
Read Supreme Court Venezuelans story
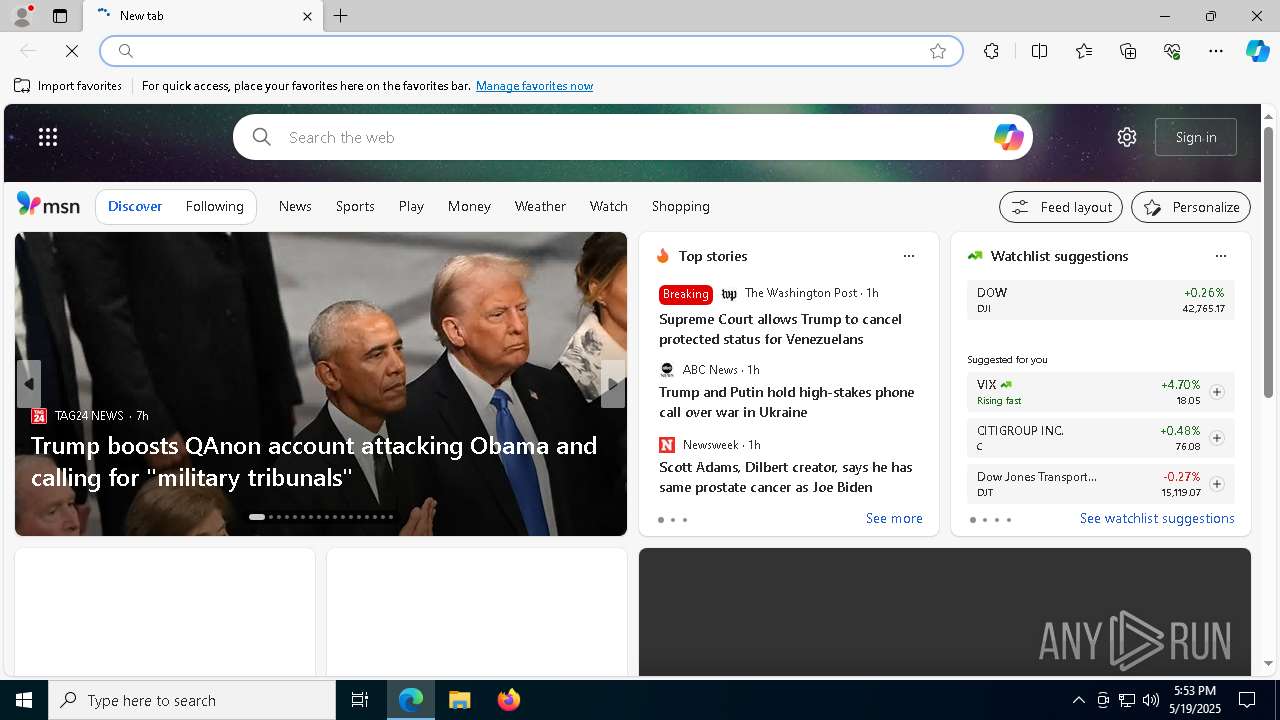(x=780, y=329)
